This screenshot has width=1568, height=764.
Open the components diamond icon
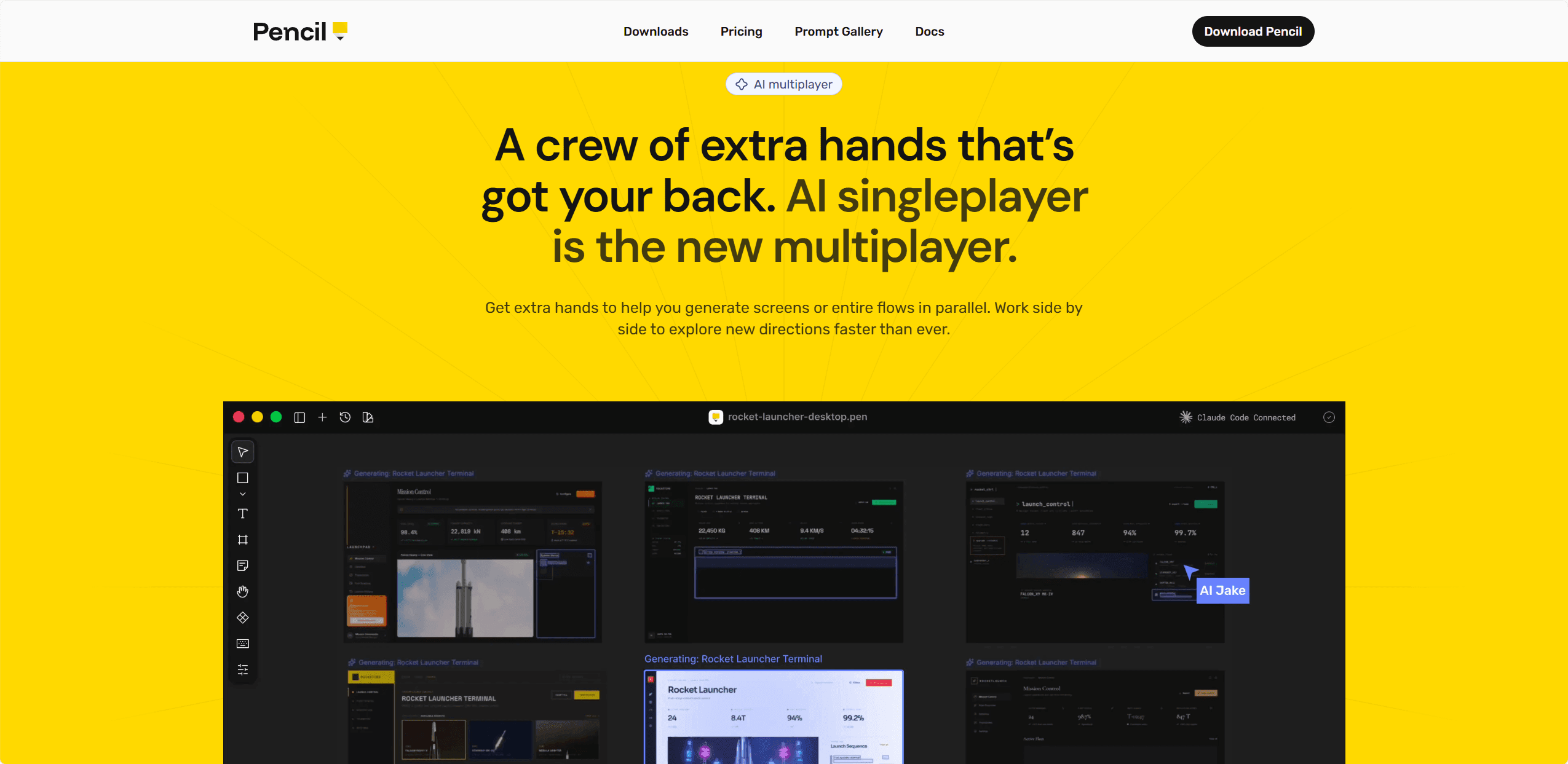(243, 618)
